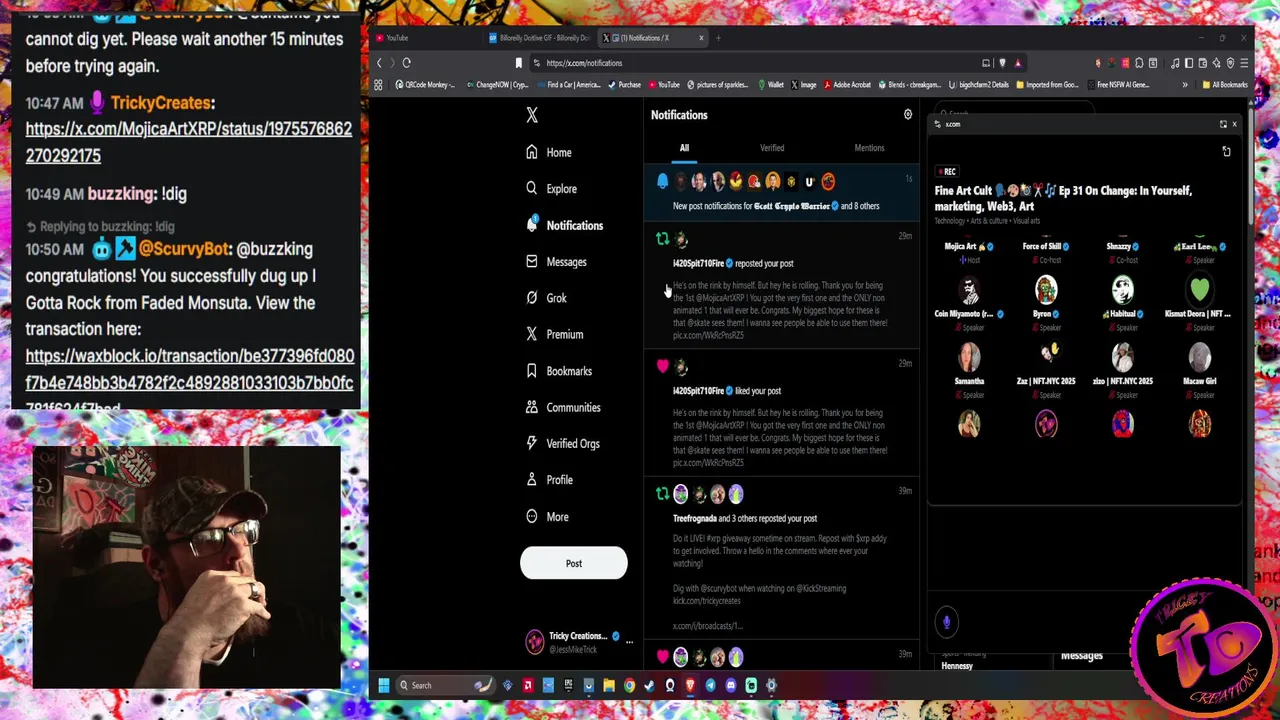
Task: Show more bookmarks overflow chevron
Action: (1185, 85)
